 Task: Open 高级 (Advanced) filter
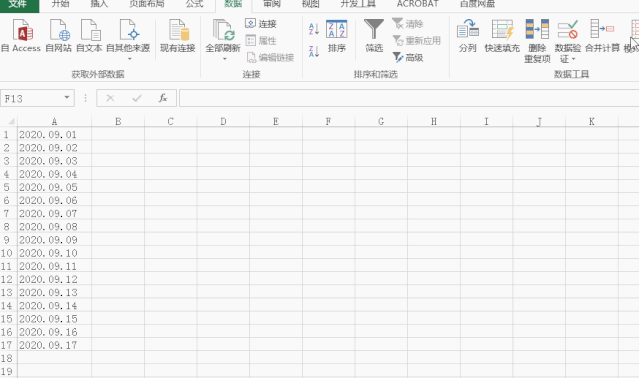[408, 57]
